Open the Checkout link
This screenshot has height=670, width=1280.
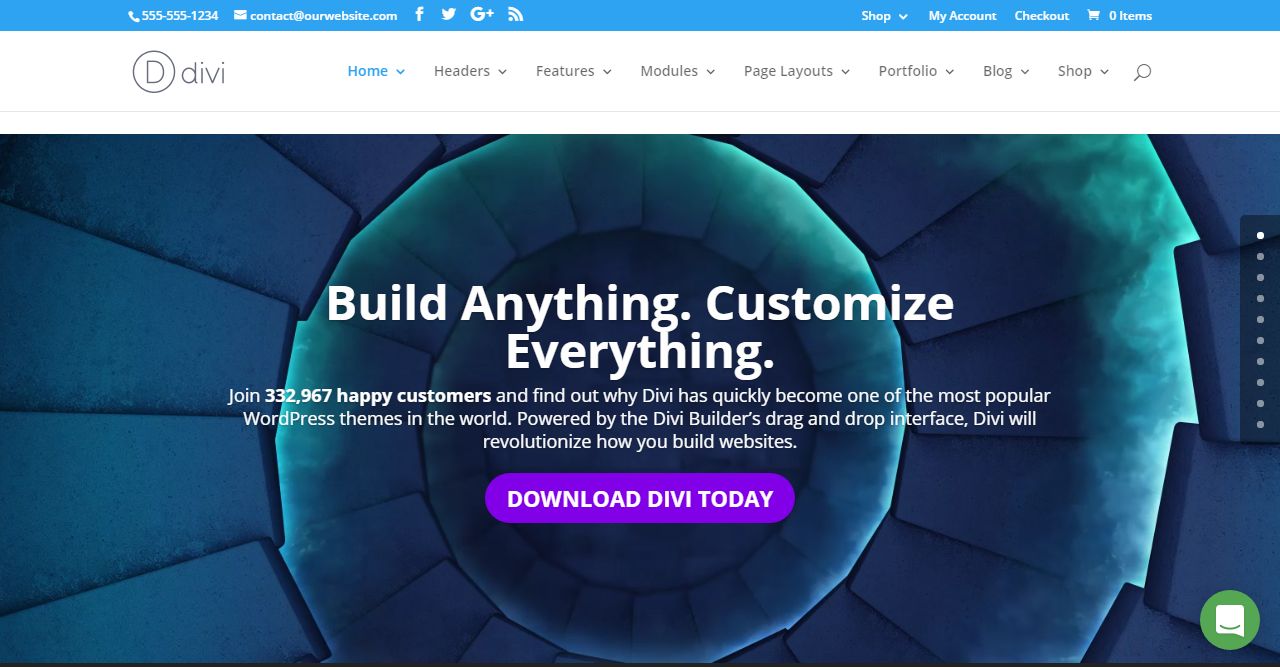(x=1041, y=15)
